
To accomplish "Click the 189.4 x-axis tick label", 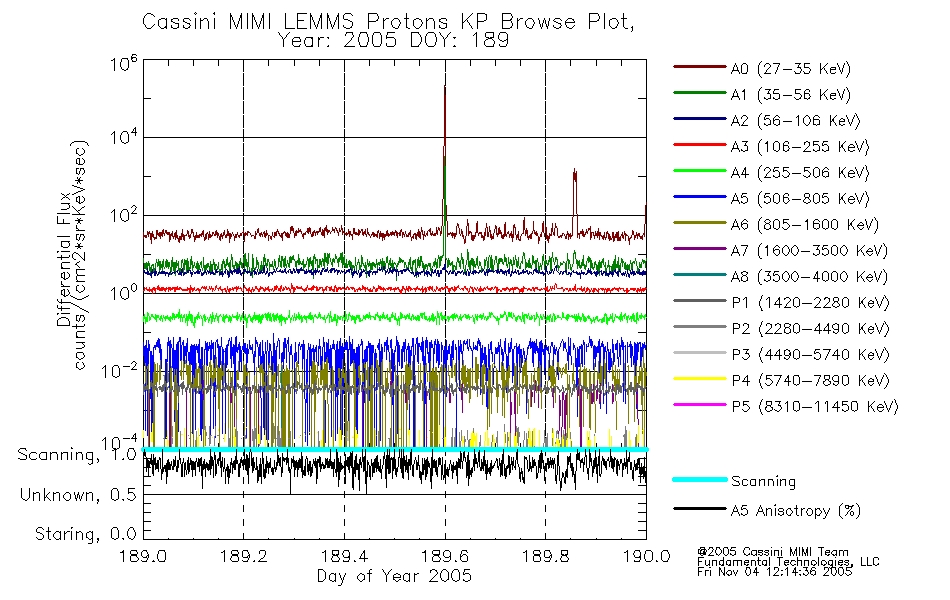I will (344, 556).
